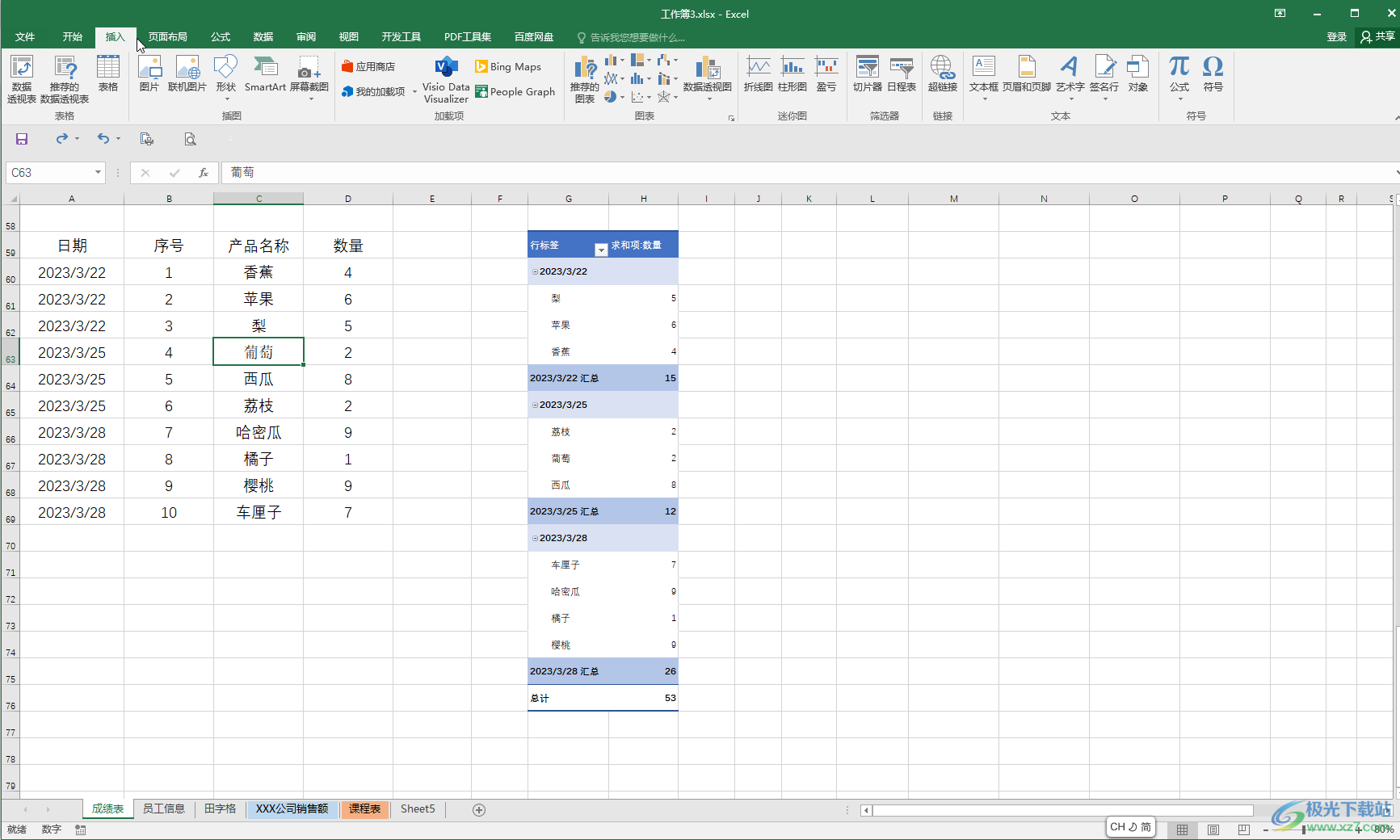Collapse the 2023/3/28 pivot group
Screen dimensions: 1400x840
coord(535,538)
